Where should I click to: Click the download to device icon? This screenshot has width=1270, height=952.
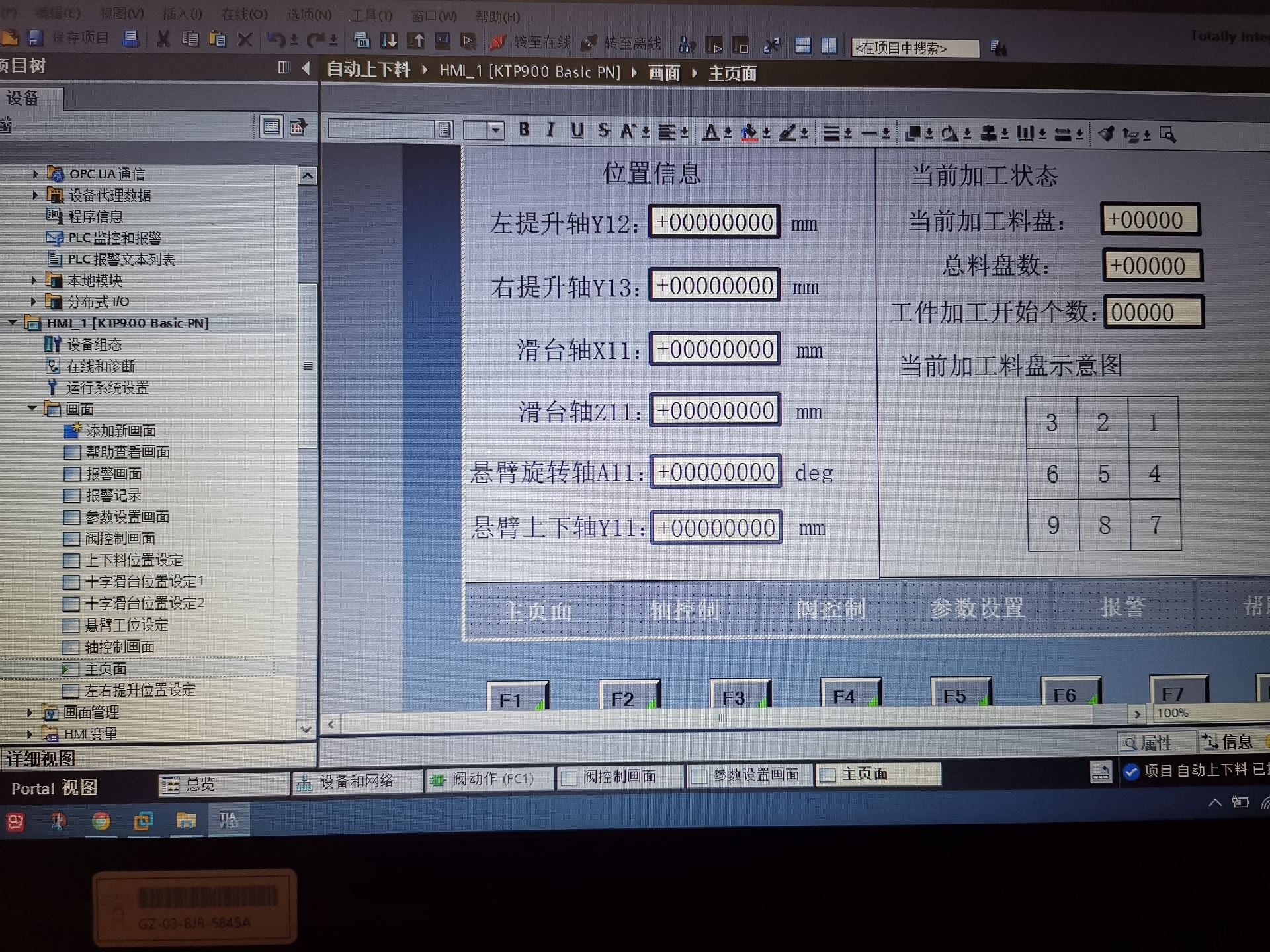[388, 41]
